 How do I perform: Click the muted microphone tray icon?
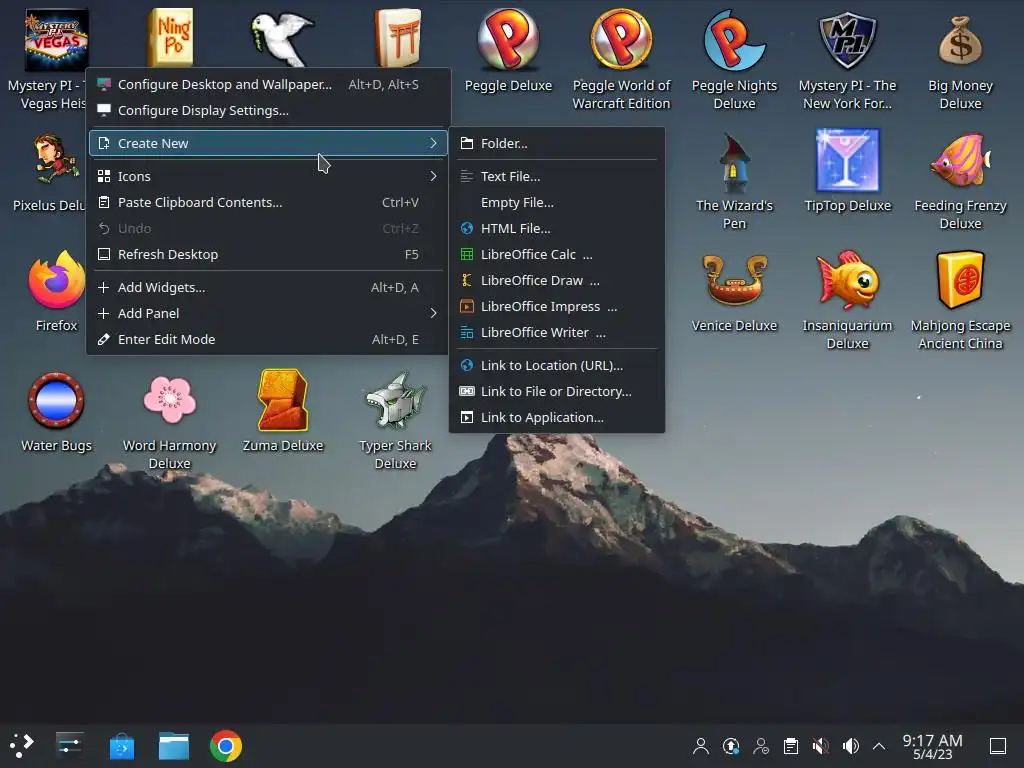(820, 746)
